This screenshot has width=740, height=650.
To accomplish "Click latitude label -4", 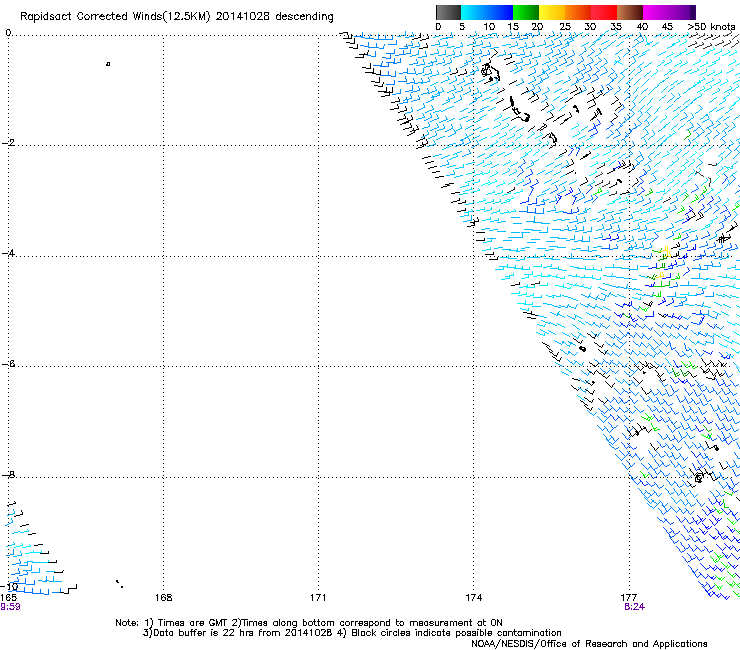I will coord(8,253).
